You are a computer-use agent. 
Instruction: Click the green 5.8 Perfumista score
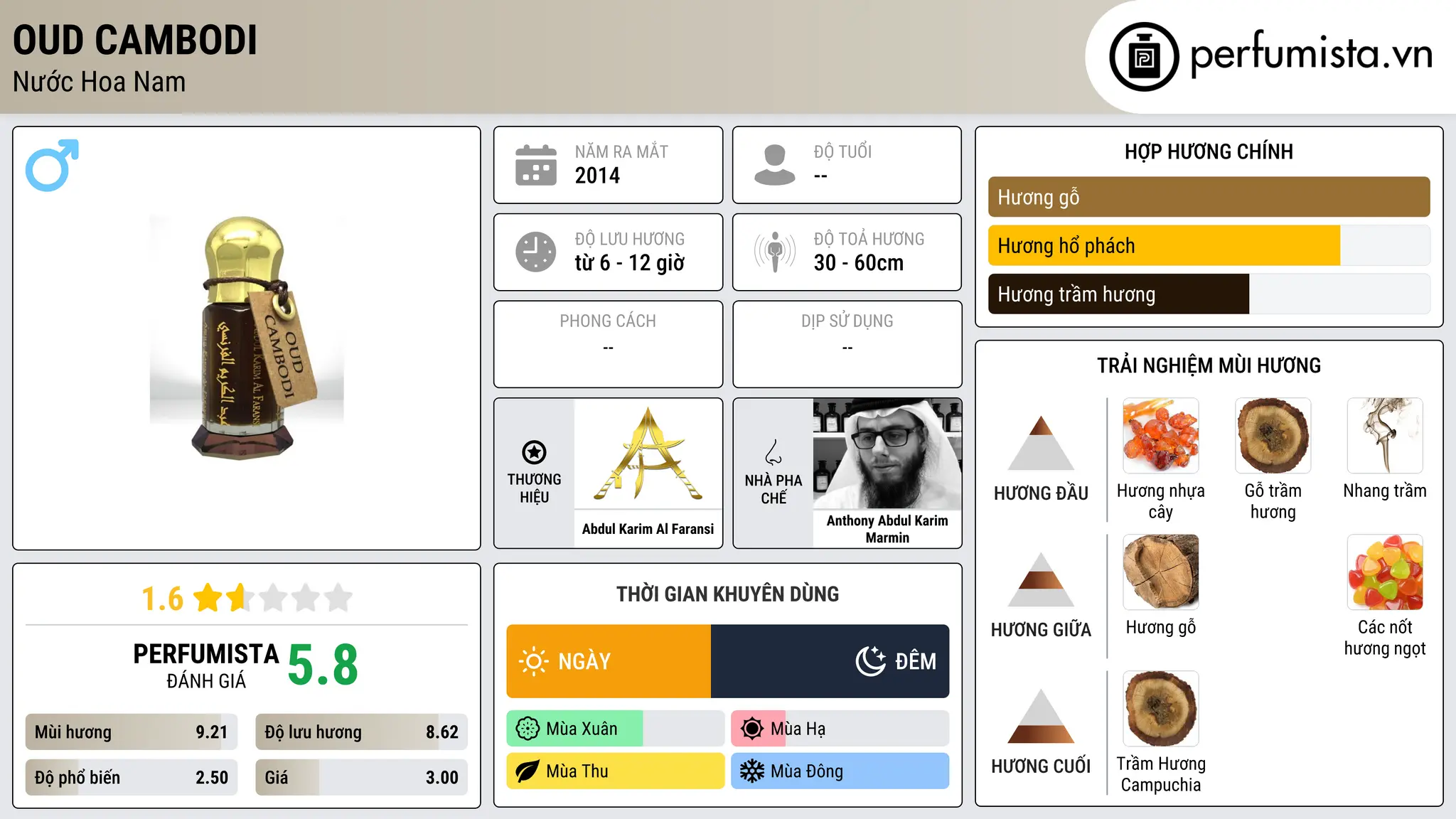pyautogui.click(x=323, y=665)
